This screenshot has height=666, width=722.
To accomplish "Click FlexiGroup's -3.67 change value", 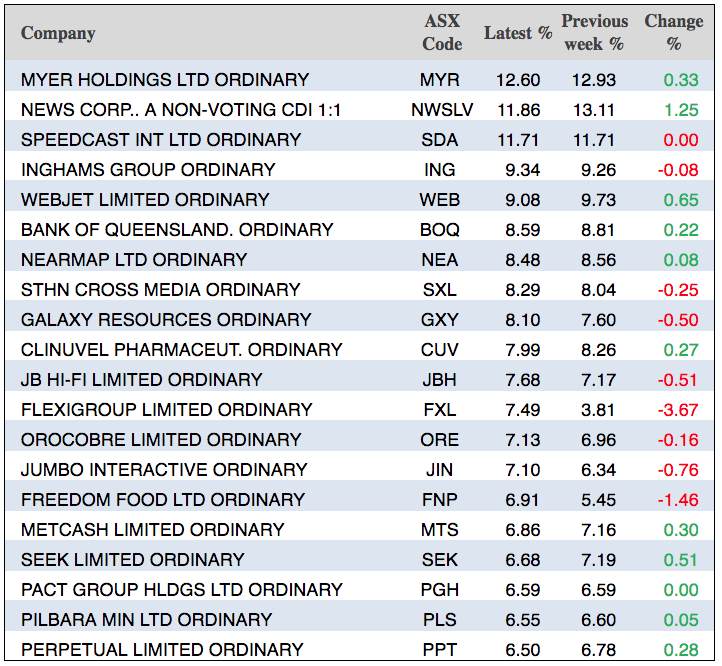I will click(x=678, y=410).
